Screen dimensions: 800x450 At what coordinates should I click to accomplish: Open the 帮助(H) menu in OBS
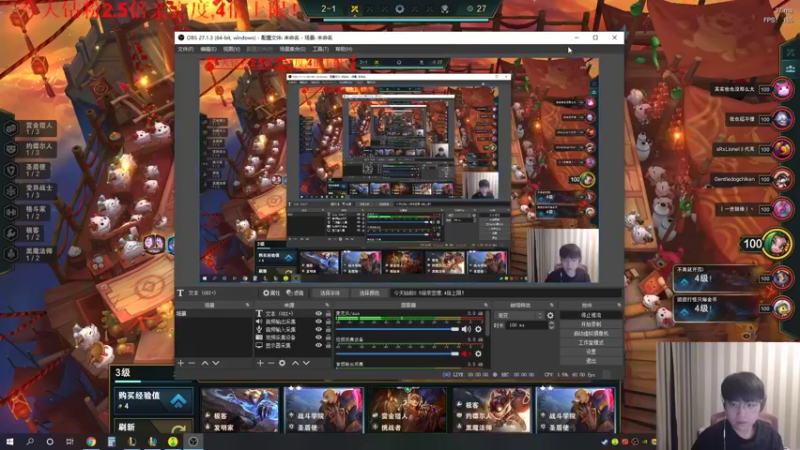pos(344,49)
